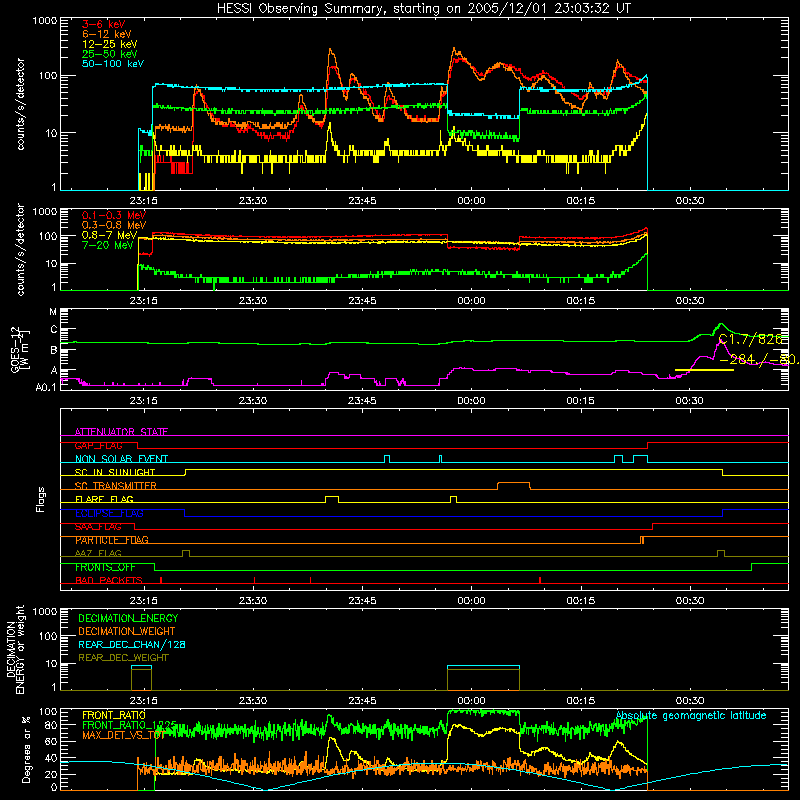This screenshot has width=800, height=800.
Task: Click the '0.3-0.8 MeV' legend label
Action: [114, 225]
